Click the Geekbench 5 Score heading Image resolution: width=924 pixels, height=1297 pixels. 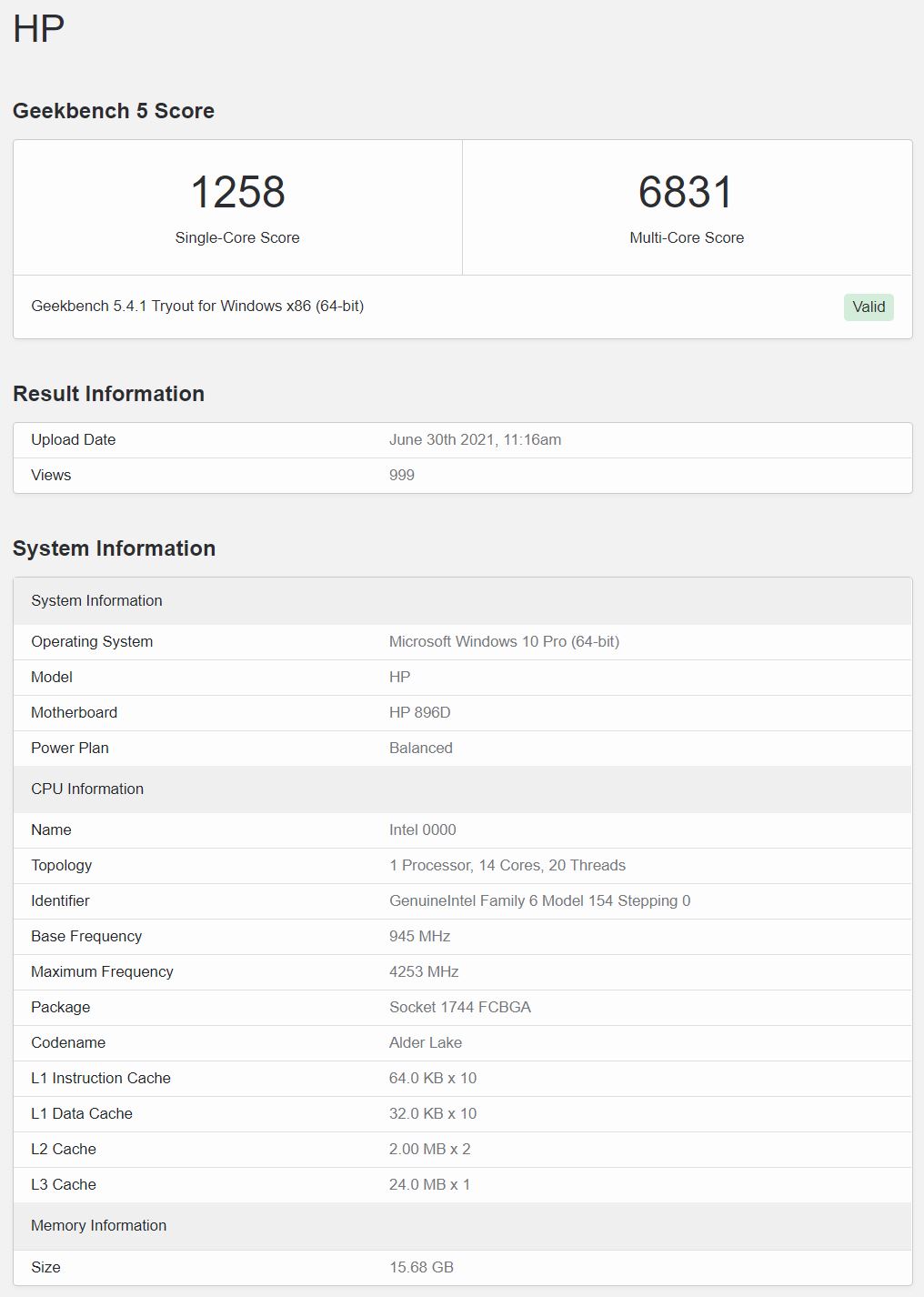pyautogui.click(x=114, y=111)
